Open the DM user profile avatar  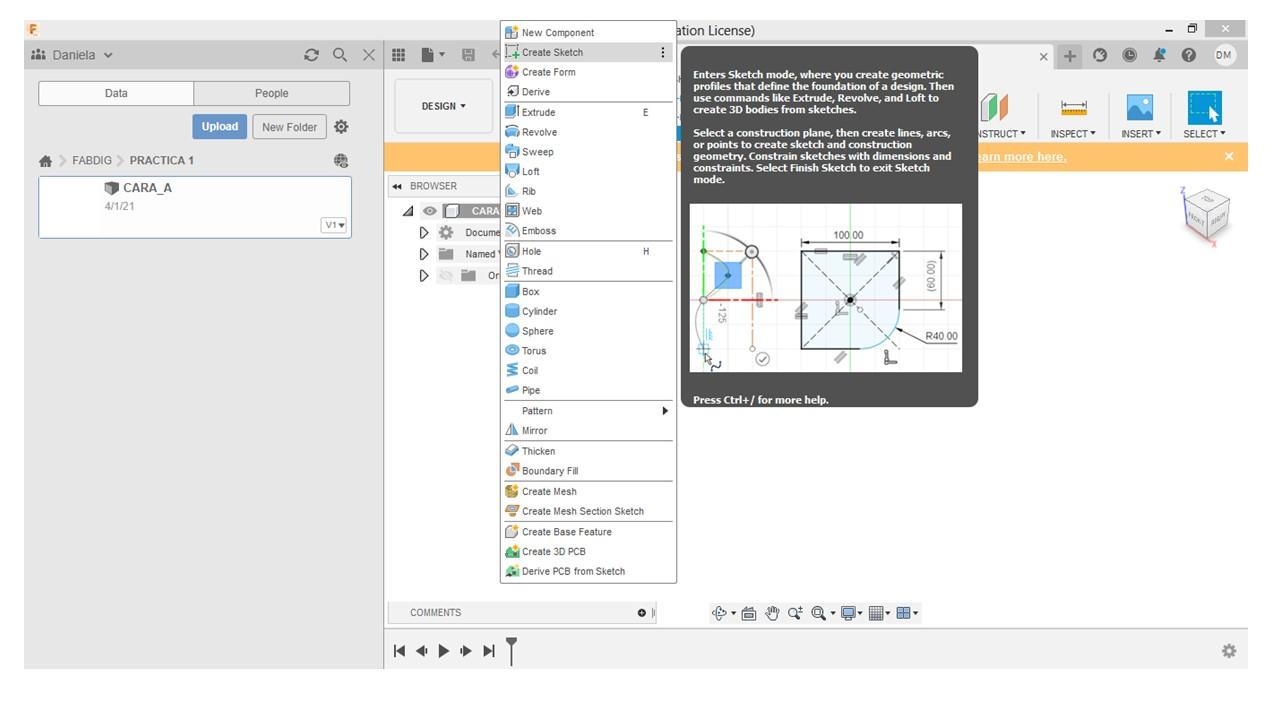click(x=1224, y=55)
